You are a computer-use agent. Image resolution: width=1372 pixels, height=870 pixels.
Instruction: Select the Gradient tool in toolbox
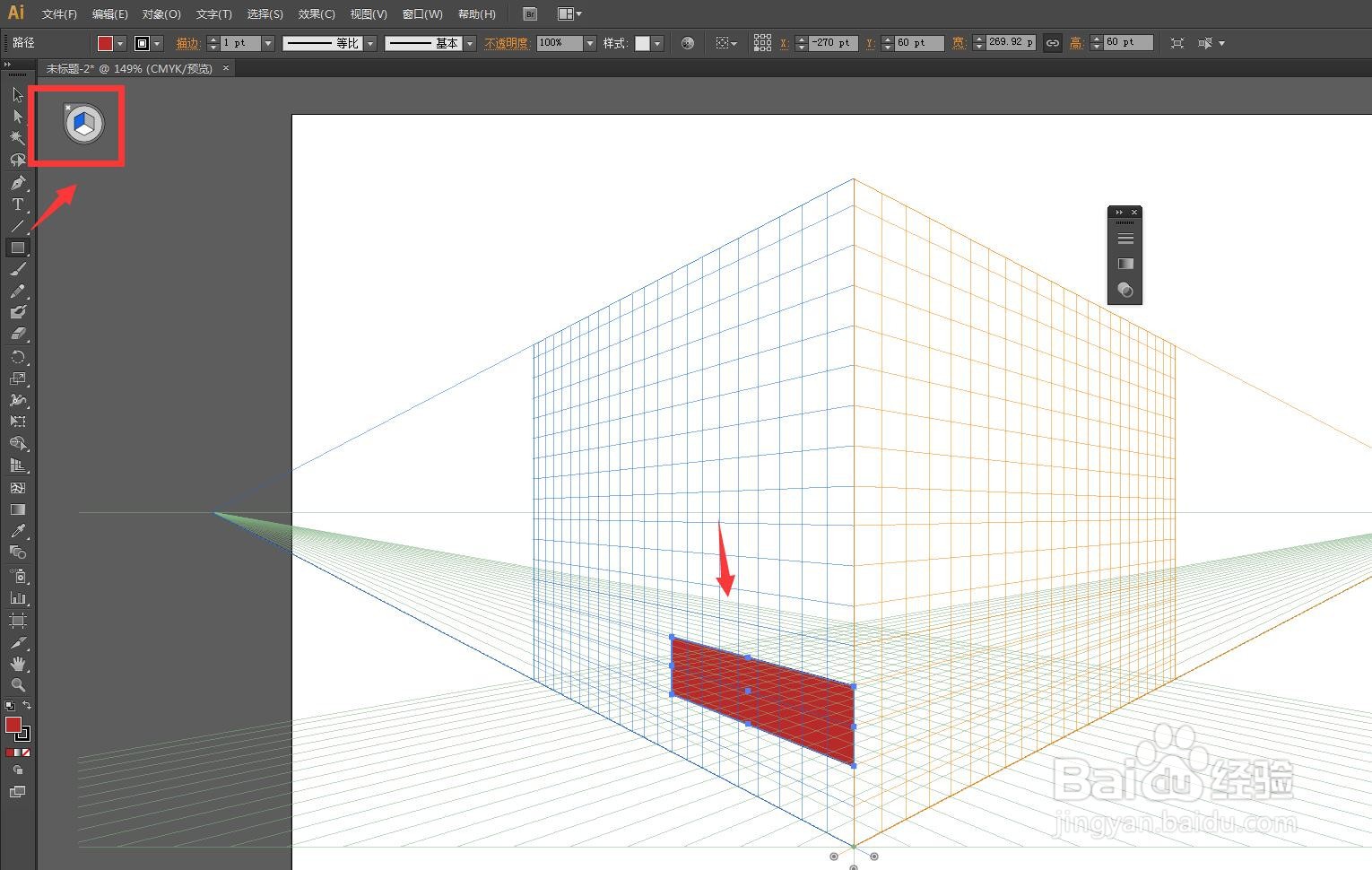coord(17,509)
